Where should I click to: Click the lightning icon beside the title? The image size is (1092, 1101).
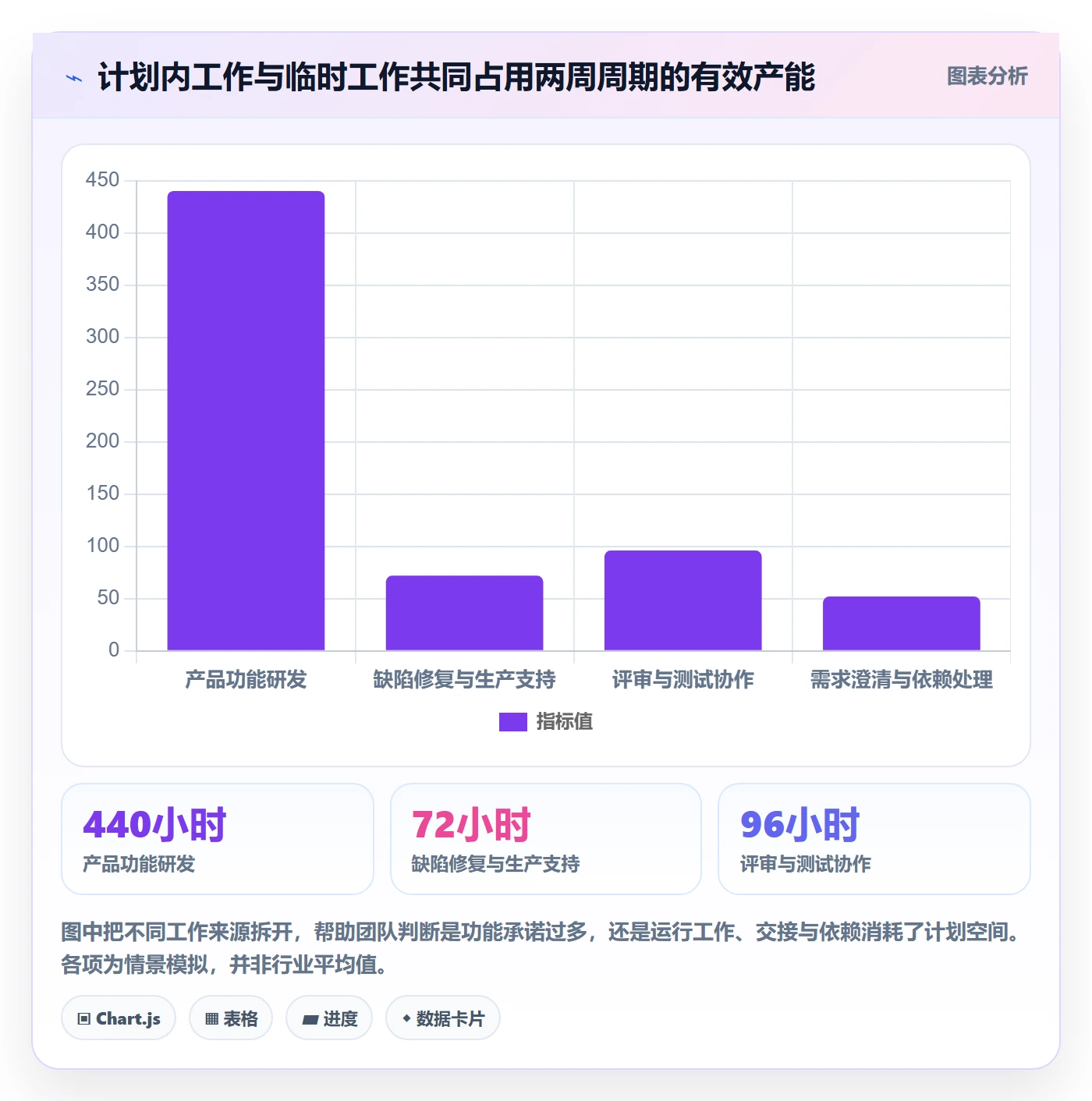coord(74,78)
